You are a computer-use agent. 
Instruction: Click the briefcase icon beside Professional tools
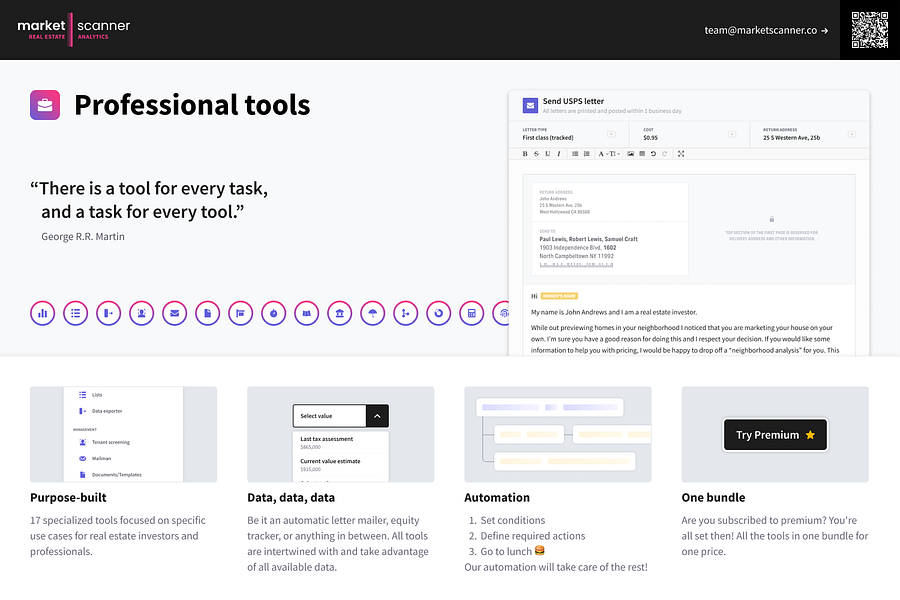click(x=45, y=105)
